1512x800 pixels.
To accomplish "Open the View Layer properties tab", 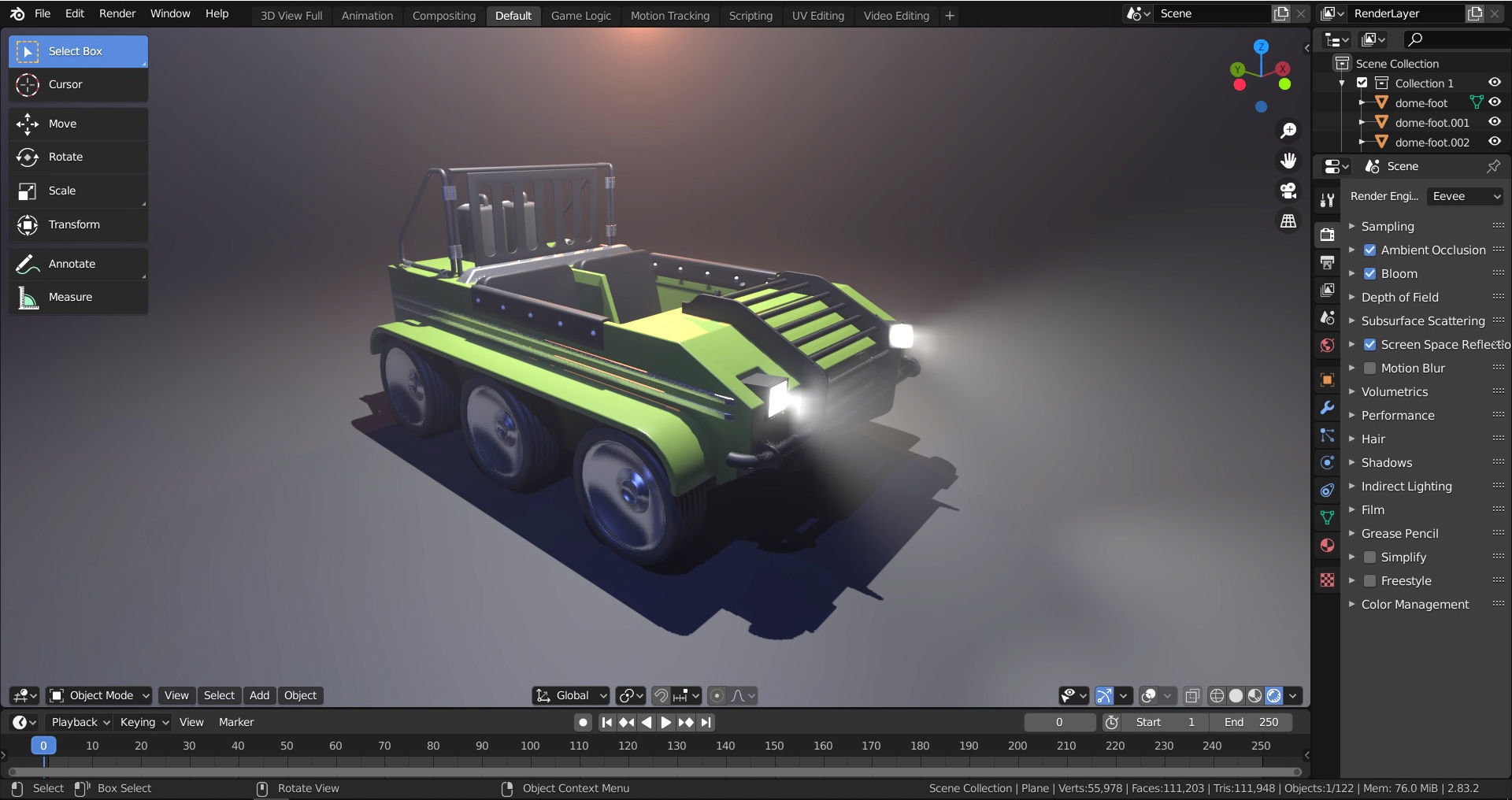I will click(x=1327, y=290).
